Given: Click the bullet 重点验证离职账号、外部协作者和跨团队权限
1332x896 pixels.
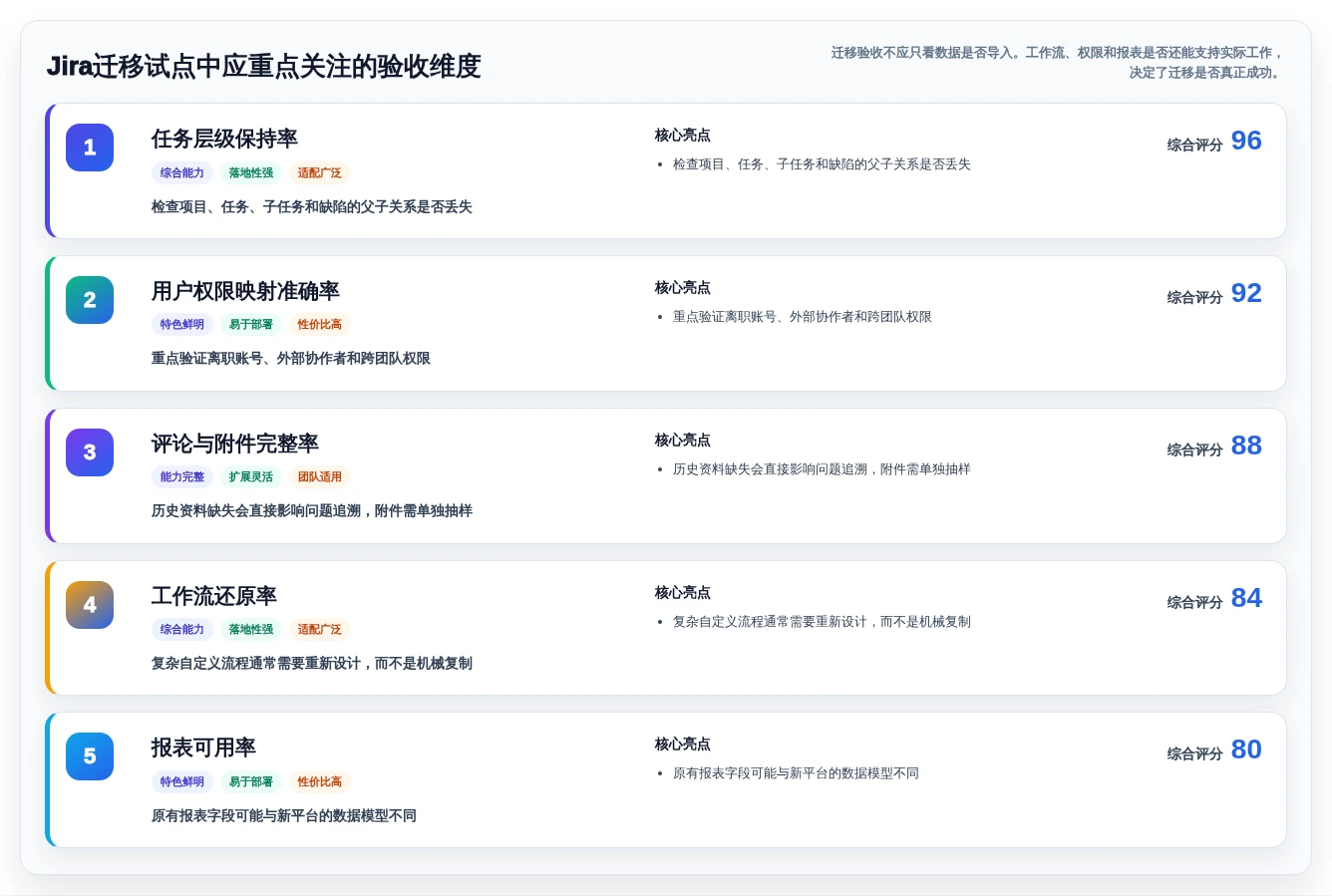Looking at the screenshot, I should click(x=803, y=316).
